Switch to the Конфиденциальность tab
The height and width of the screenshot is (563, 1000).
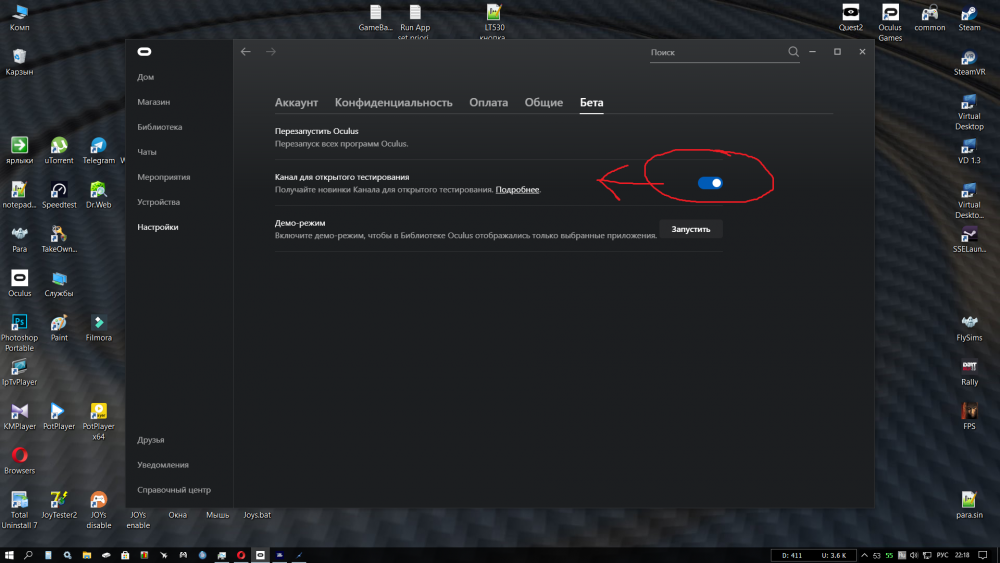393,103
